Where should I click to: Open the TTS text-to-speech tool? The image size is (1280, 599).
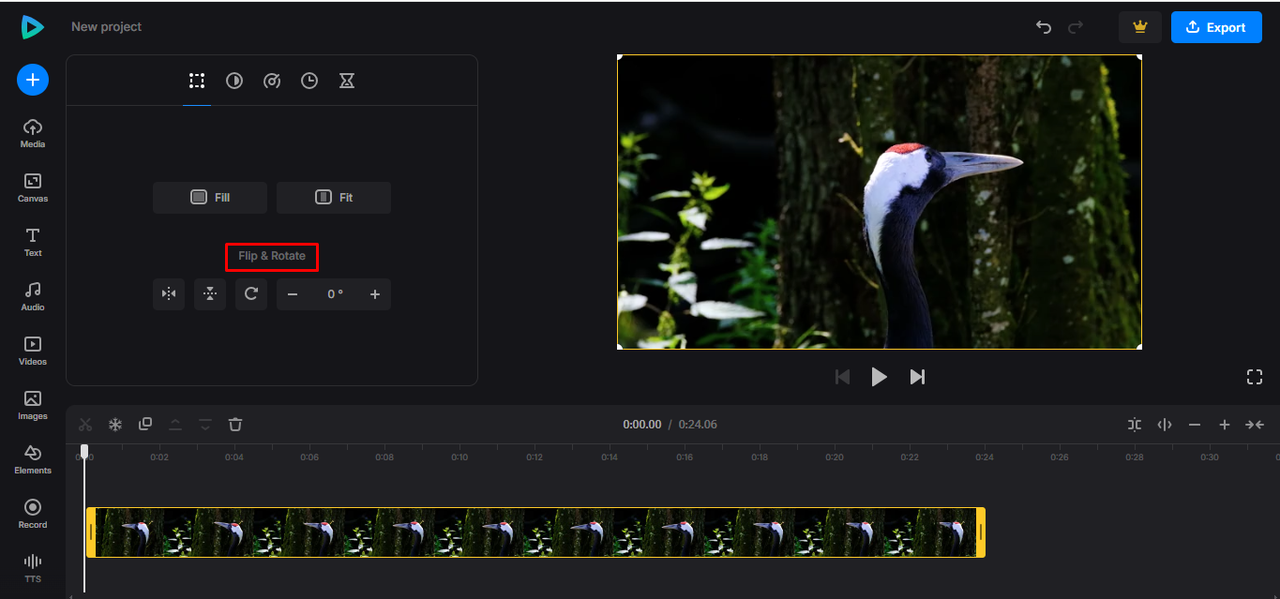tap(33, 567)
